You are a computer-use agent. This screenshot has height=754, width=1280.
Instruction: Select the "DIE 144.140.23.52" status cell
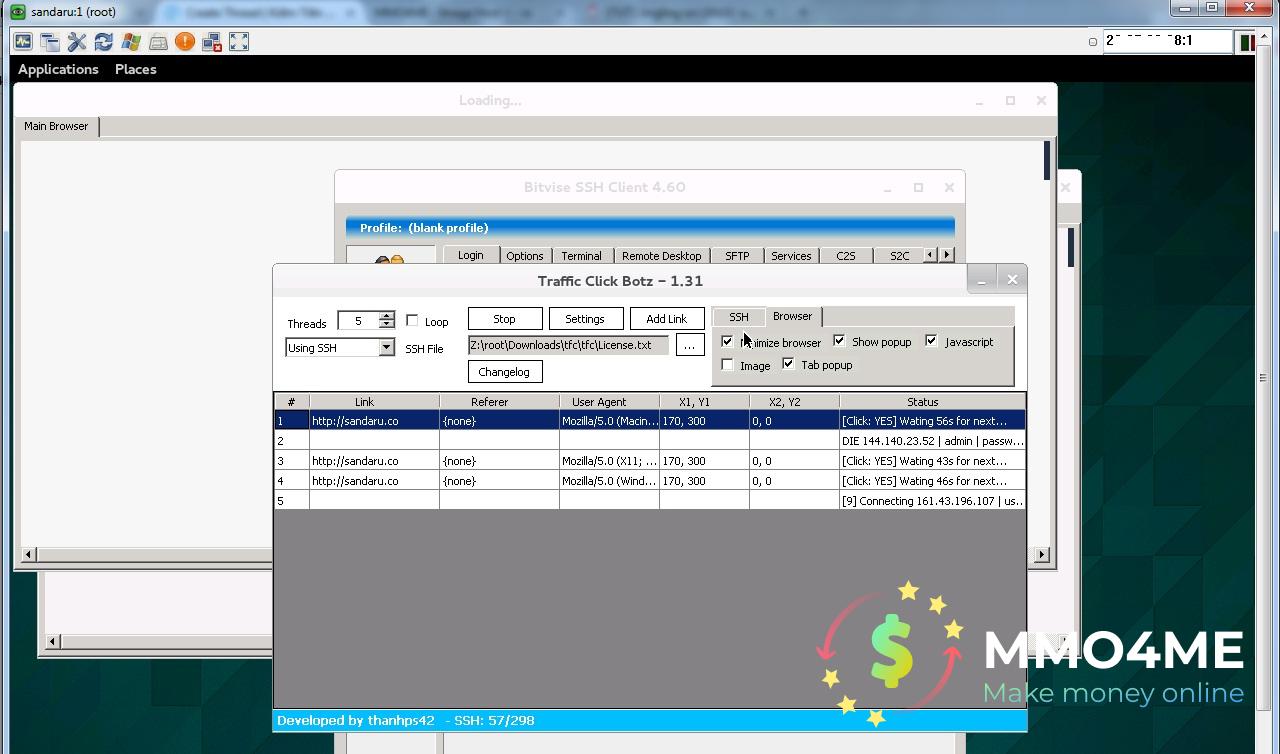coord(932,441)
